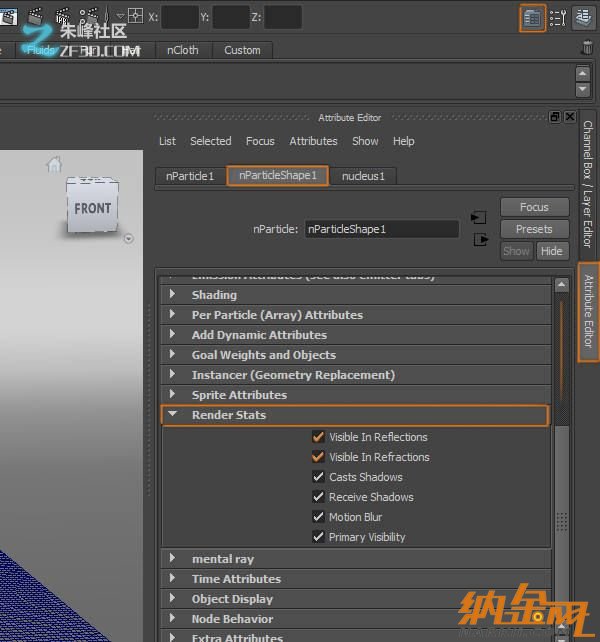
Task: Start IPR render from the status line
Action: [x=63, y=16]
